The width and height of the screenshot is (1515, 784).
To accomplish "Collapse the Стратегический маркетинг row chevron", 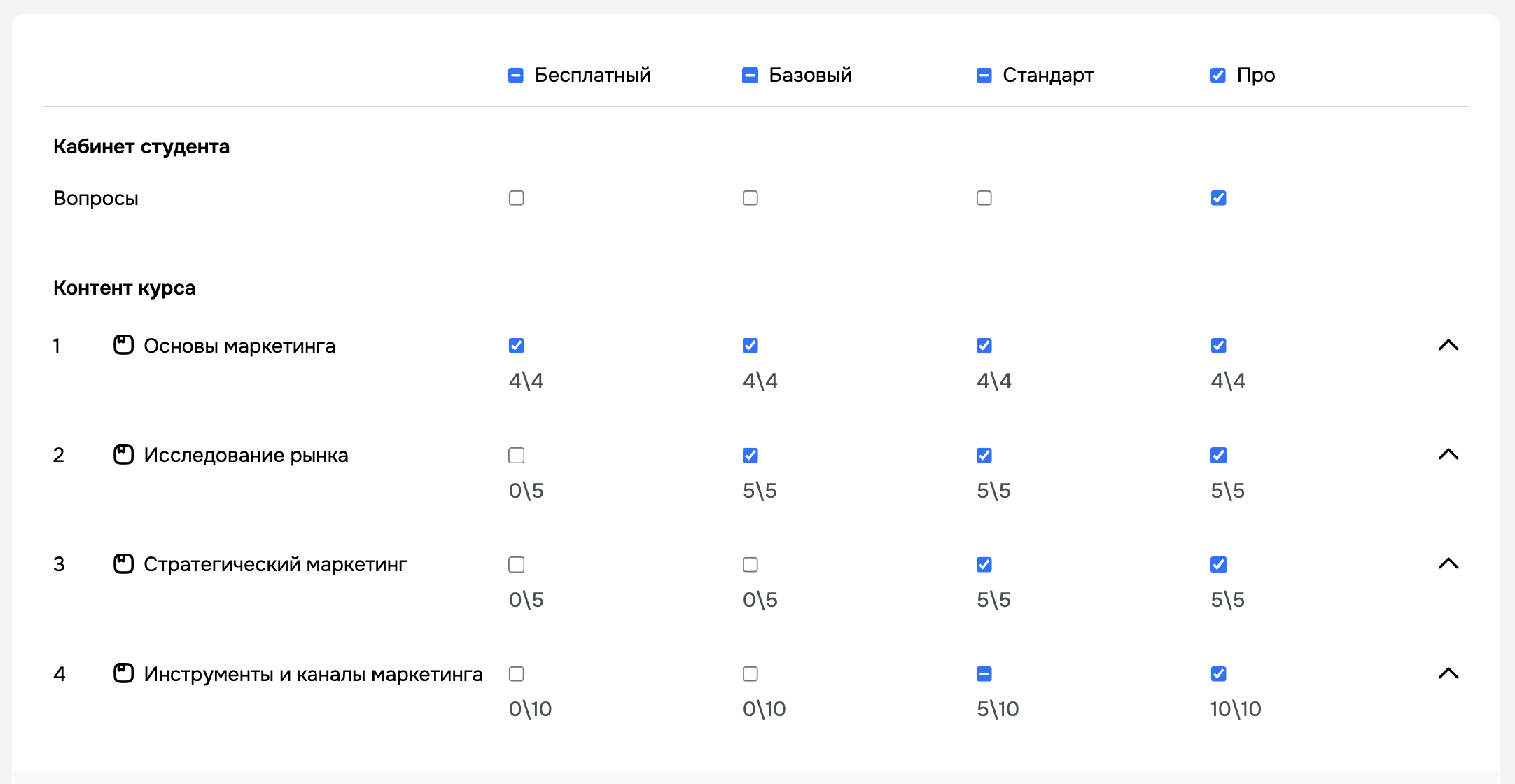I will tap(1448, 564).
